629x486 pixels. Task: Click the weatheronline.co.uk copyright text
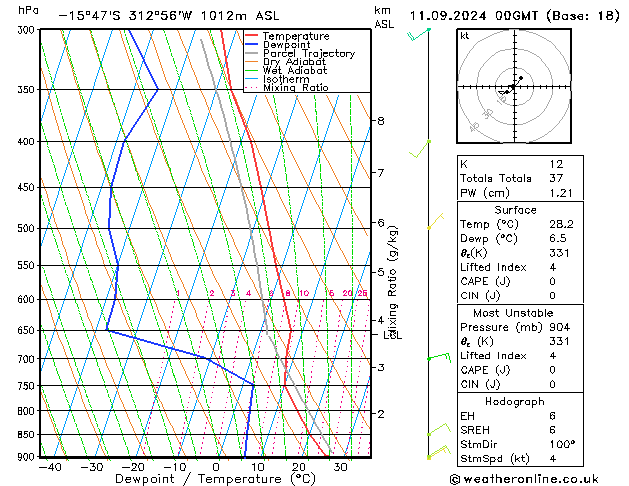(524, 479)
